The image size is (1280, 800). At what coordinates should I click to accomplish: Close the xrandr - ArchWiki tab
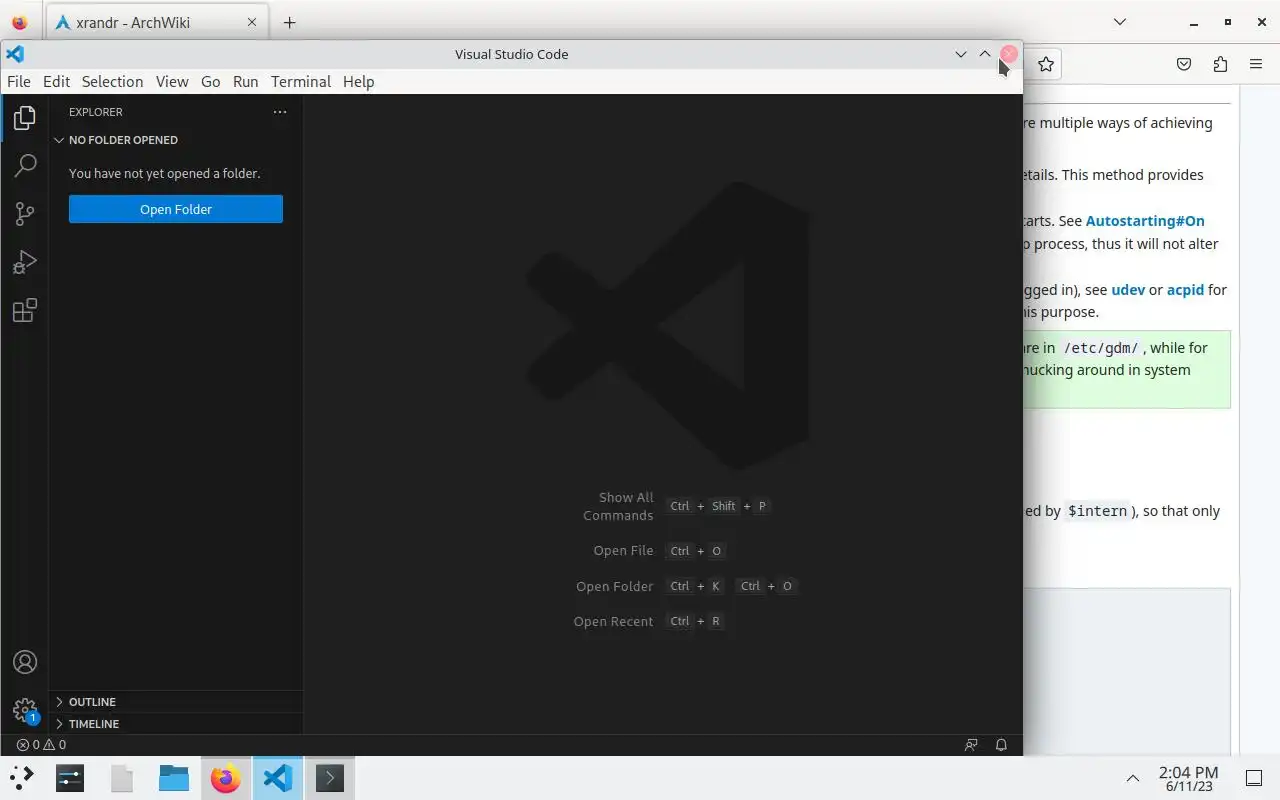tap(251, 22)
